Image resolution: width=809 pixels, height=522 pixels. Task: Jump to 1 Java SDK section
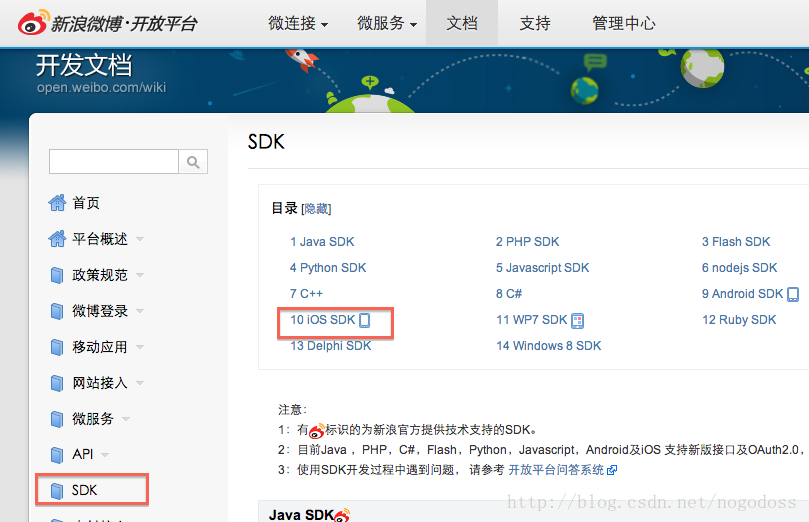[x=322, y=241]
